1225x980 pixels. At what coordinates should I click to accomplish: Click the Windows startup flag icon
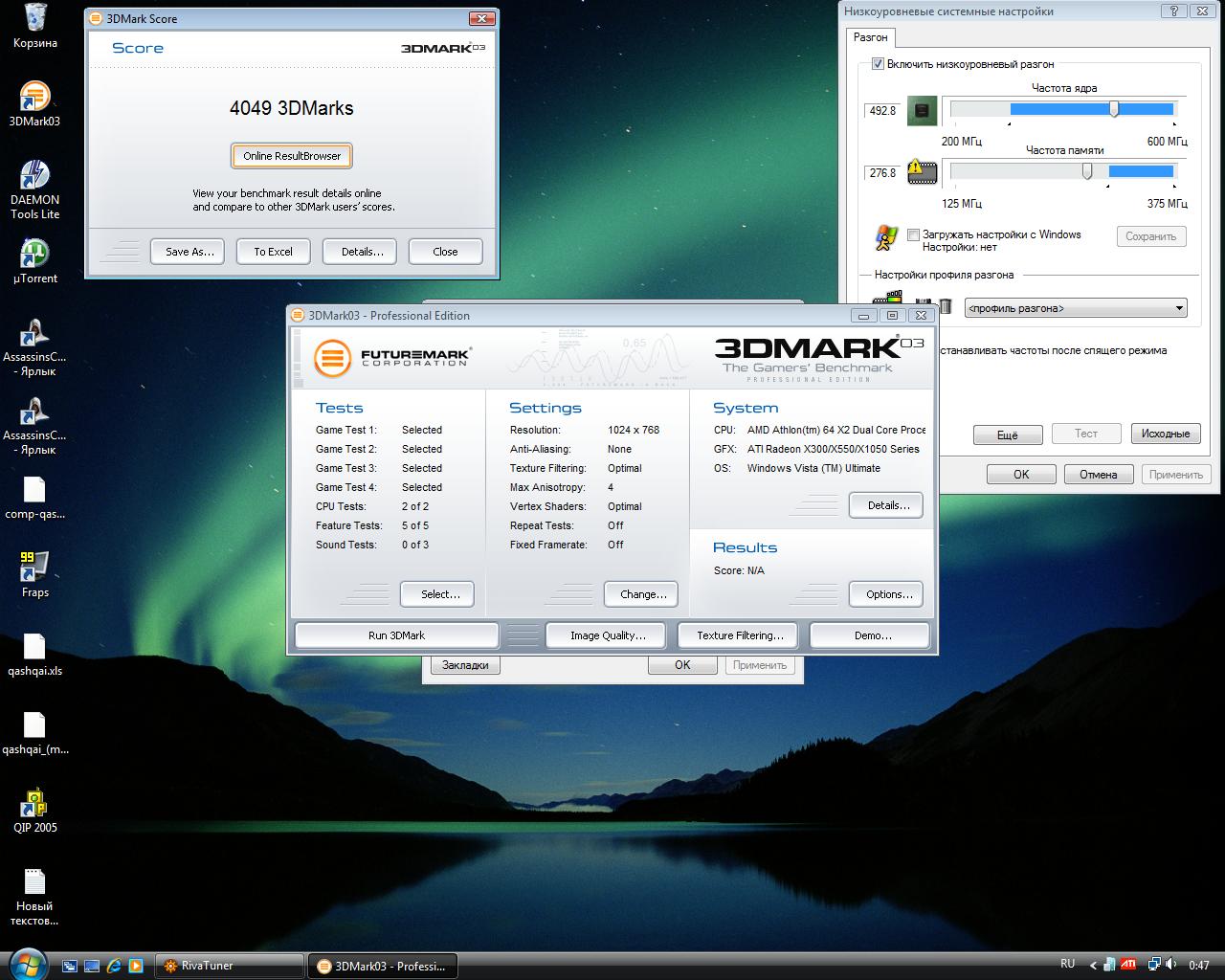[x=886, y=237]
